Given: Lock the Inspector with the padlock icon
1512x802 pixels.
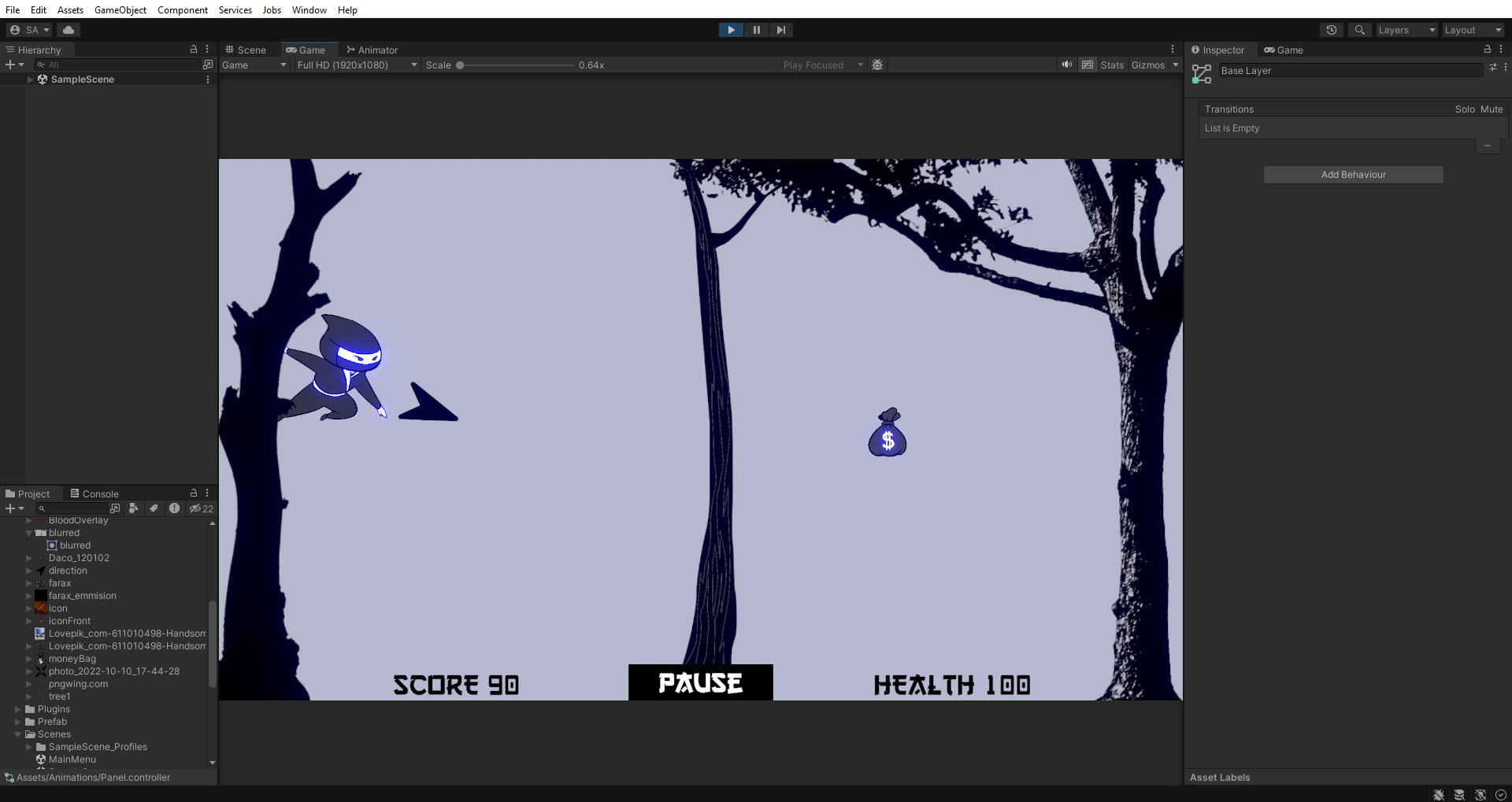Looking at the screenshot, I should coord(1487,49).
